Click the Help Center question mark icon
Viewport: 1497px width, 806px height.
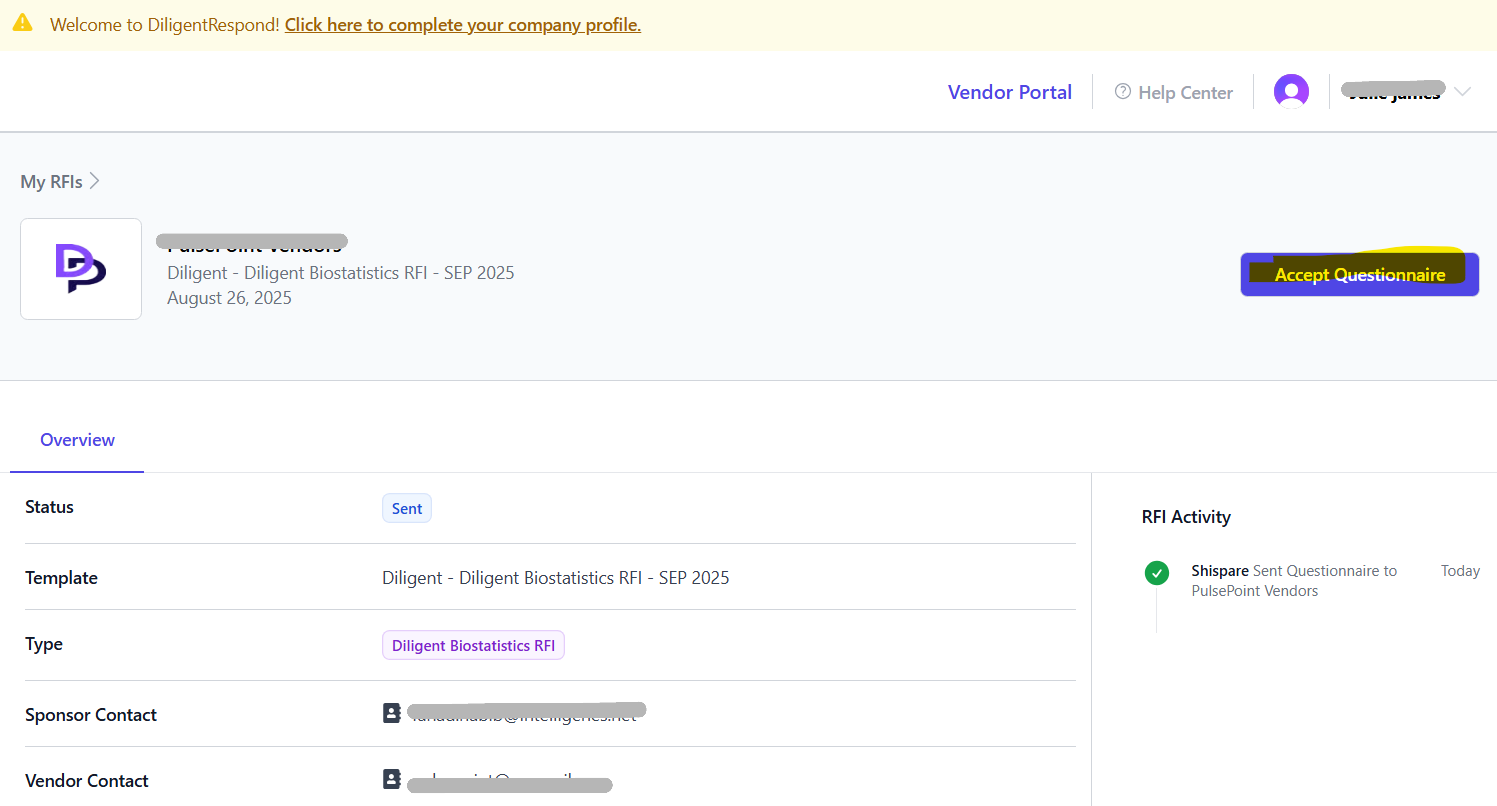pos(1122,92)
